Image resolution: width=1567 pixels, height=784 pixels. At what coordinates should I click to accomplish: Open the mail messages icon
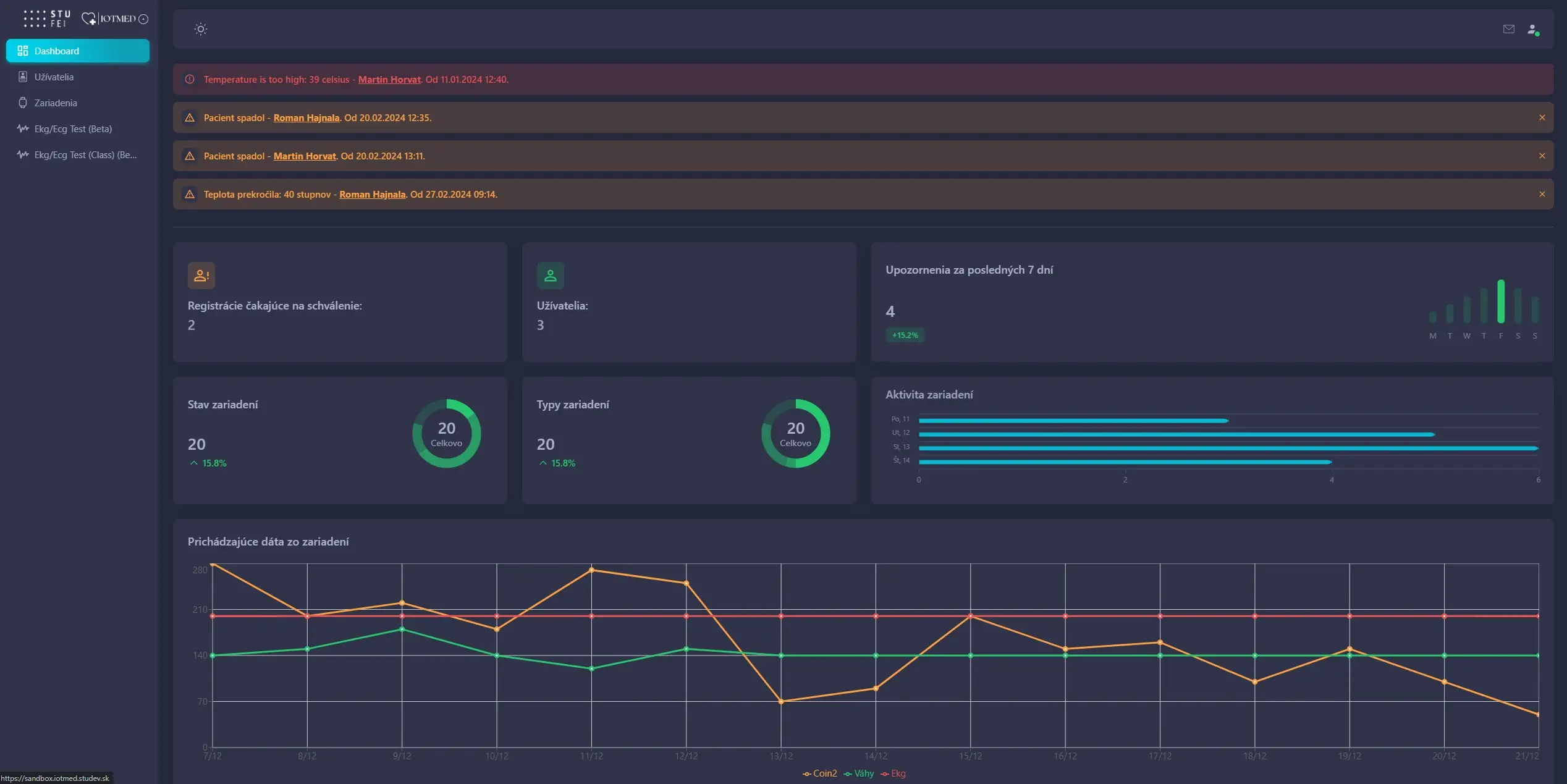click(x=1508, y=29)
